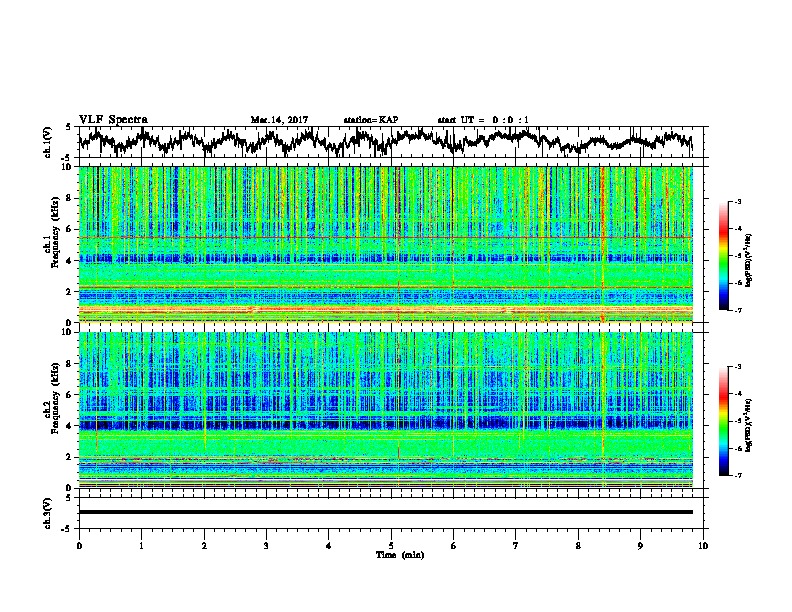Click the 'start UT = 0 : 0 : 1' text
792x612 pixels.
point(483,120)
